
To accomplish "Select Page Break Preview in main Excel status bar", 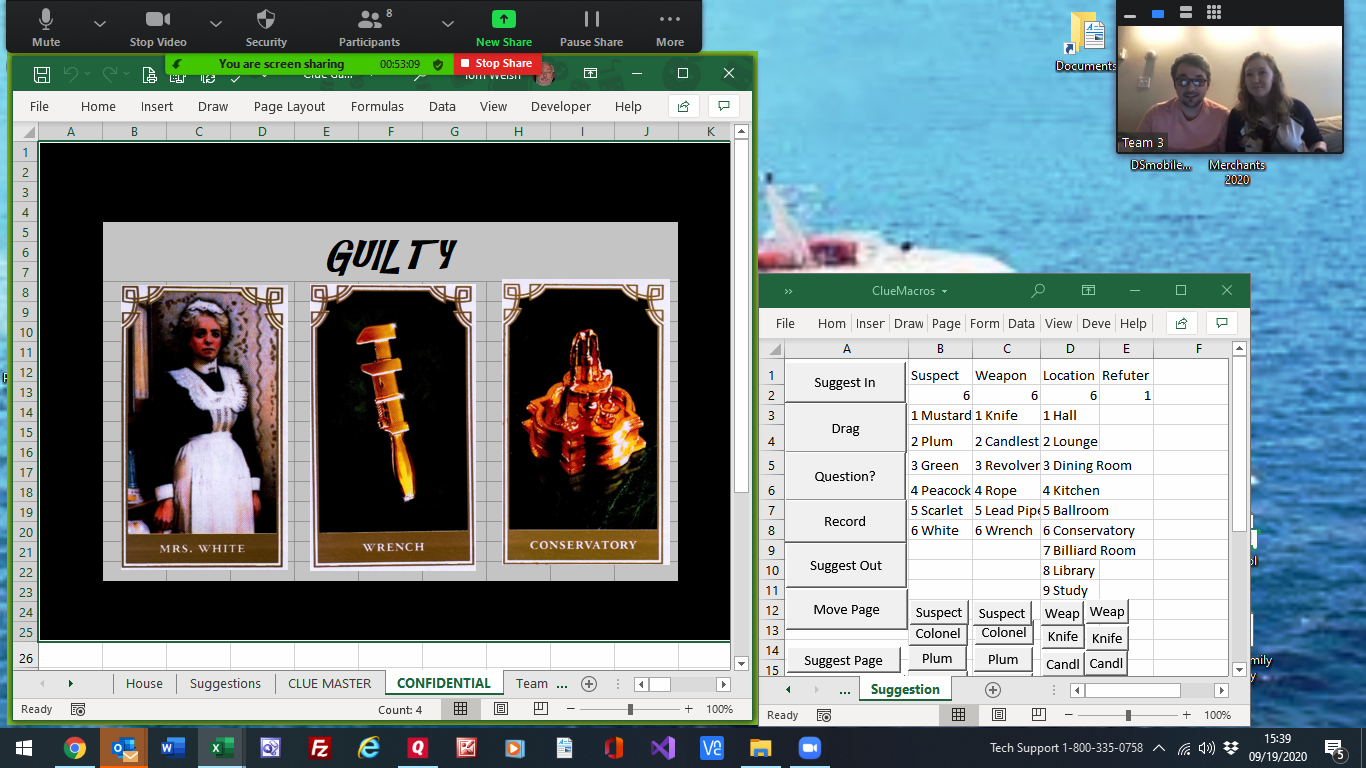I will (541, 709).
